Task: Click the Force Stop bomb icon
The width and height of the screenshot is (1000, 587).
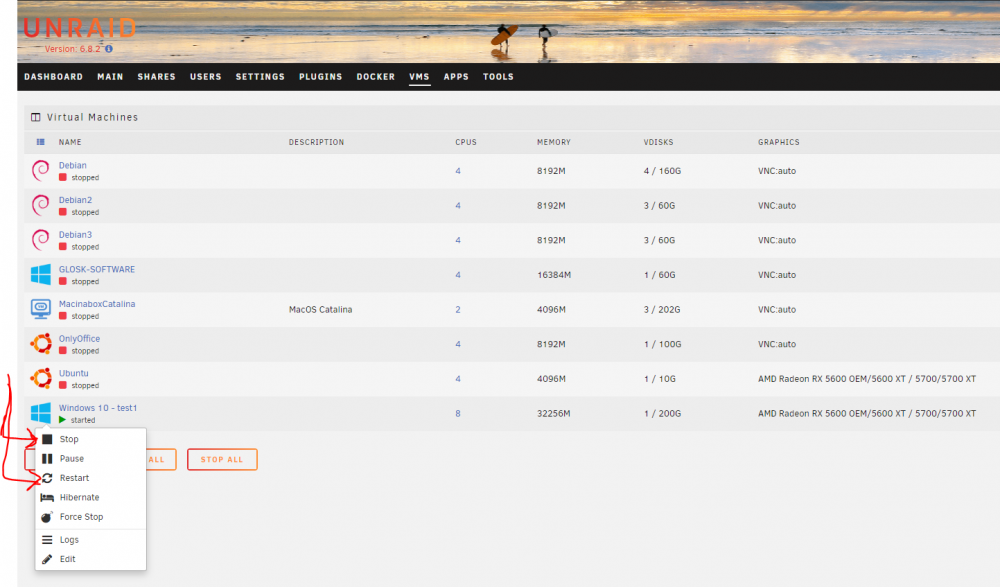Action: point(47,517)
